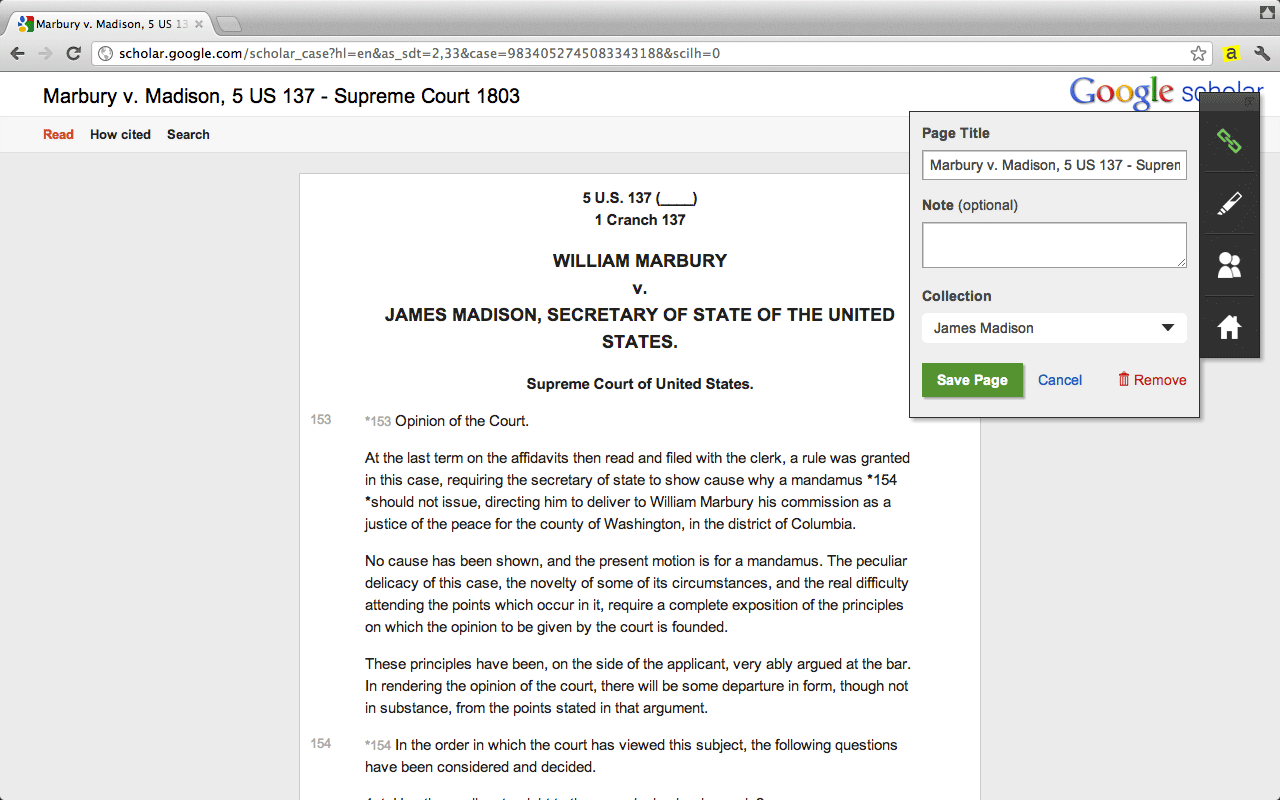Select the Read tab

click(x=58, y=135)
